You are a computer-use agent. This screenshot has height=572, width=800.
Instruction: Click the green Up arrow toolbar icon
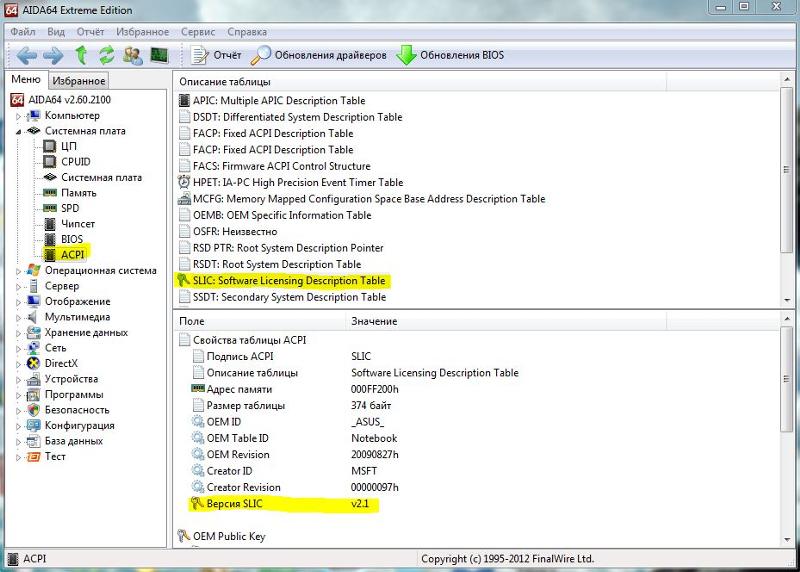coord(81,55)
